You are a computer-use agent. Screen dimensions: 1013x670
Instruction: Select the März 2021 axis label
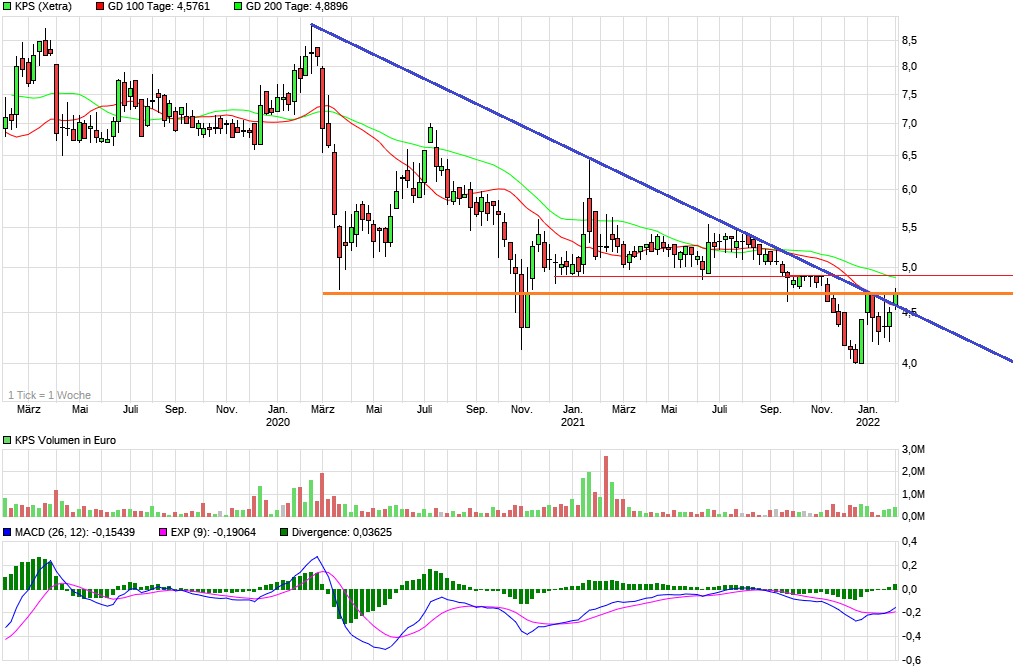pos(623,409)
